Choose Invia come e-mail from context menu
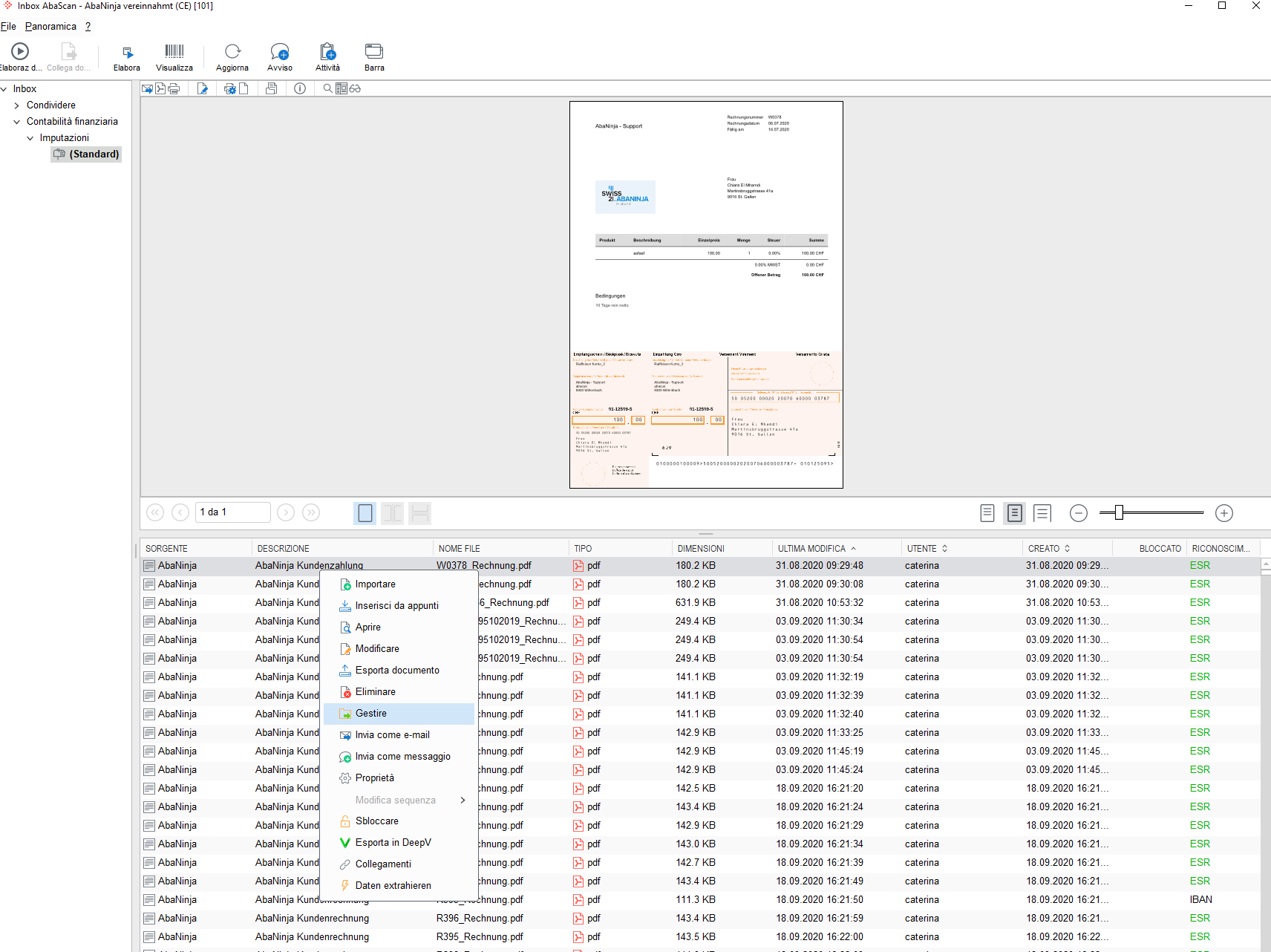 tap(399, 735)
